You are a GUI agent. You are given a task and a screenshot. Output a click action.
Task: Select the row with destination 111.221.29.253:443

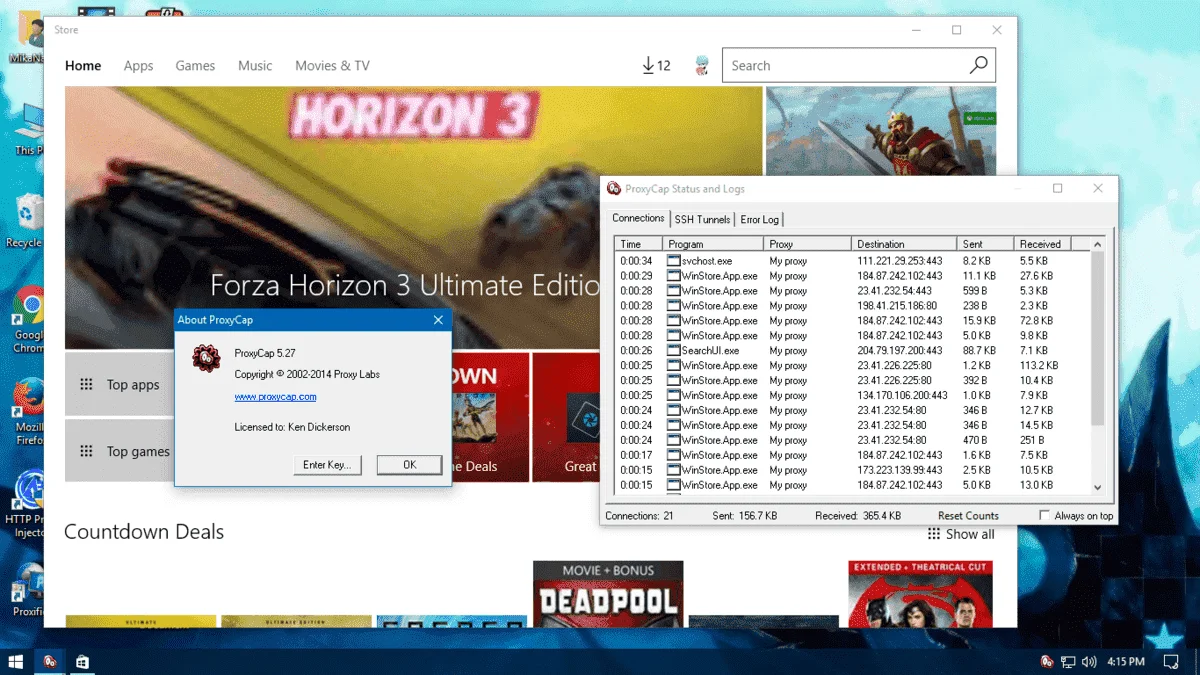coord(852,261)
